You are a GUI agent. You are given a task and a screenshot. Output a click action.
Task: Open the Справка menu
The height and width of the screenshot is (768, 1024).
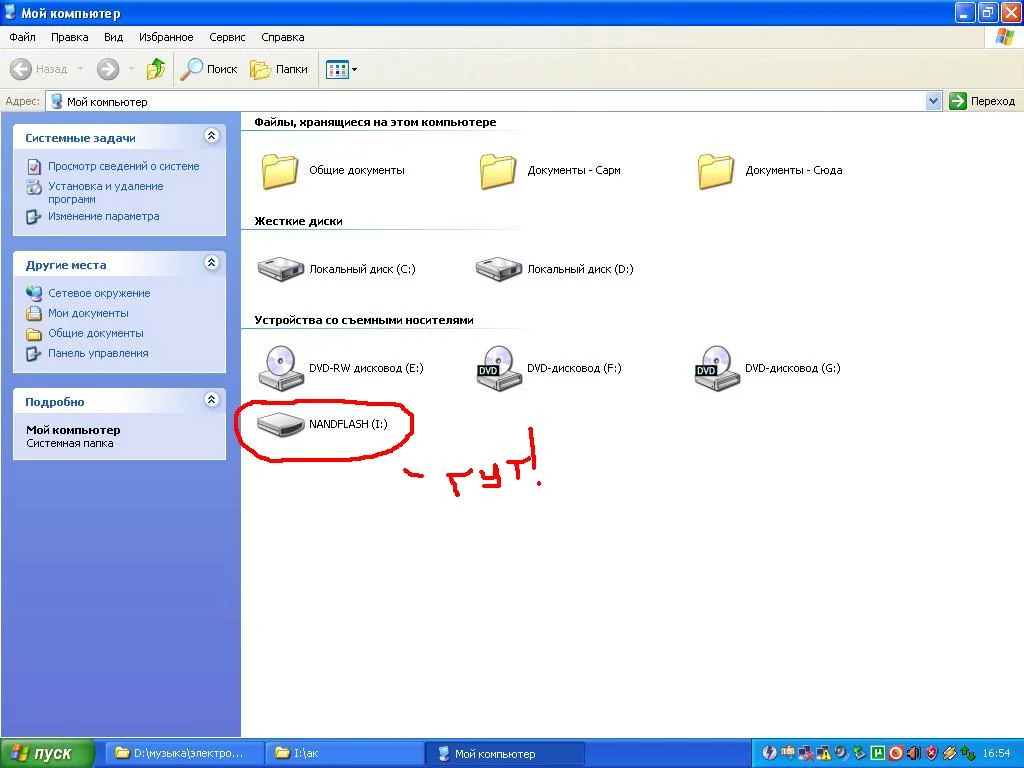[283, 37]
